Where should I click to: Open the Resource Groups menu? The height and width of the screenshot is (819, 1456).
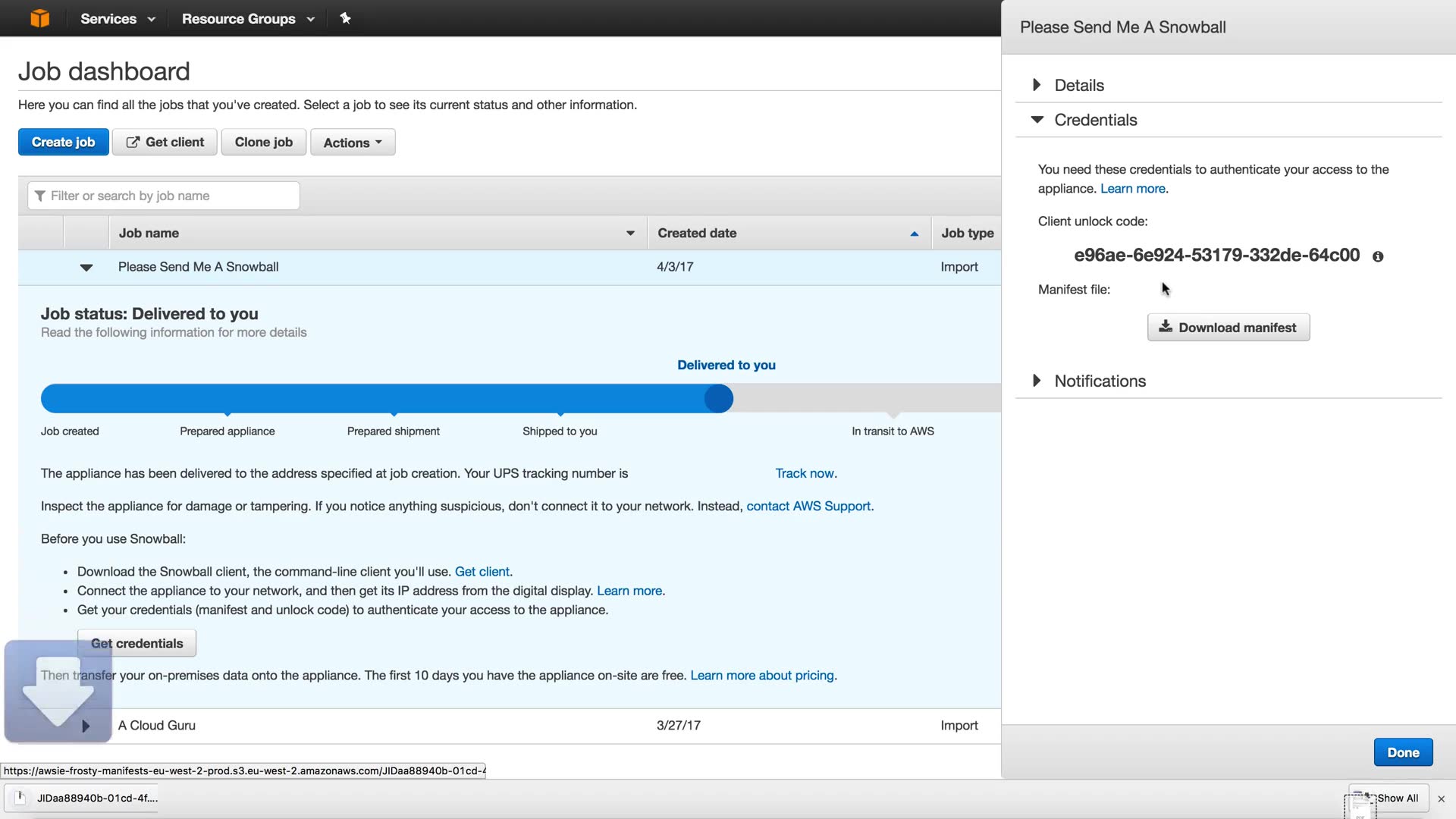pyautogui.click(x=247, y=18)
